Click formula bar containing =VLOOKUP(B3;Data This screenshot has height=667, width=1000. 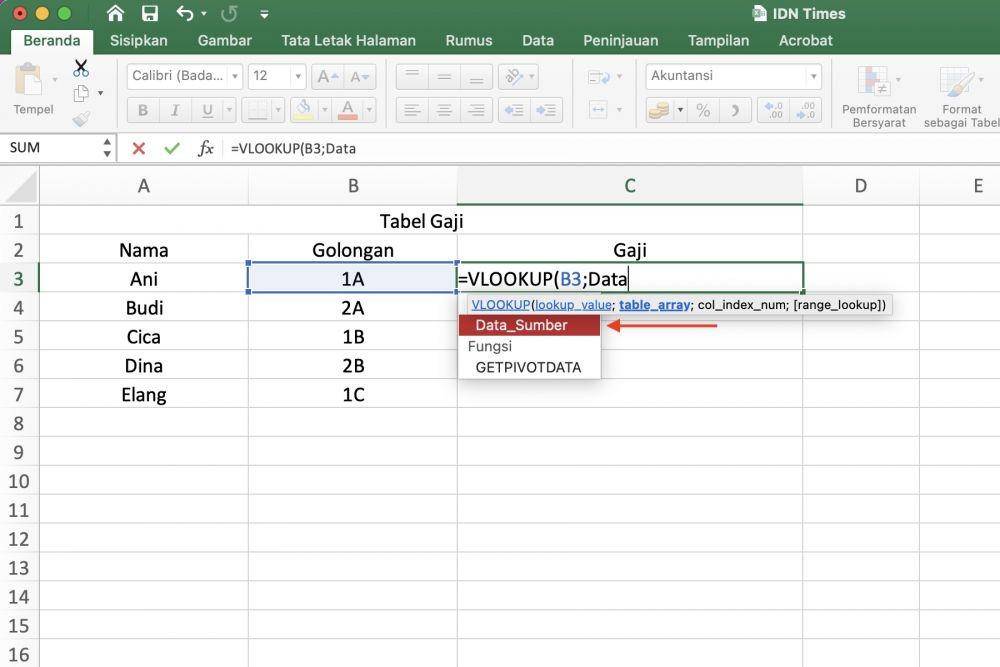(612, 149)
